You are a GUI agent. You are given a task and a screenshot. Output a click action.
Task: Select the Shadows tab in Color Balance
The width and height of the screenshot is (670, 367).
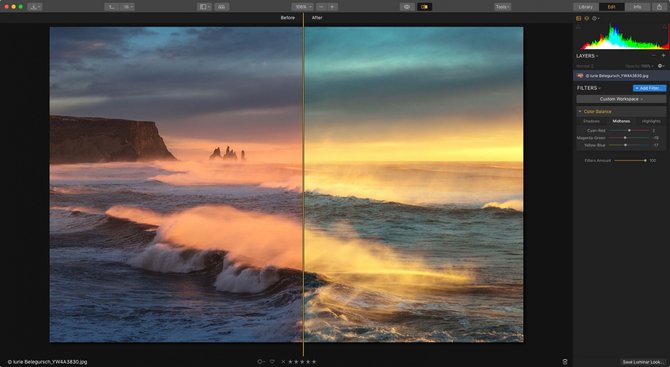tap(591, 121)
